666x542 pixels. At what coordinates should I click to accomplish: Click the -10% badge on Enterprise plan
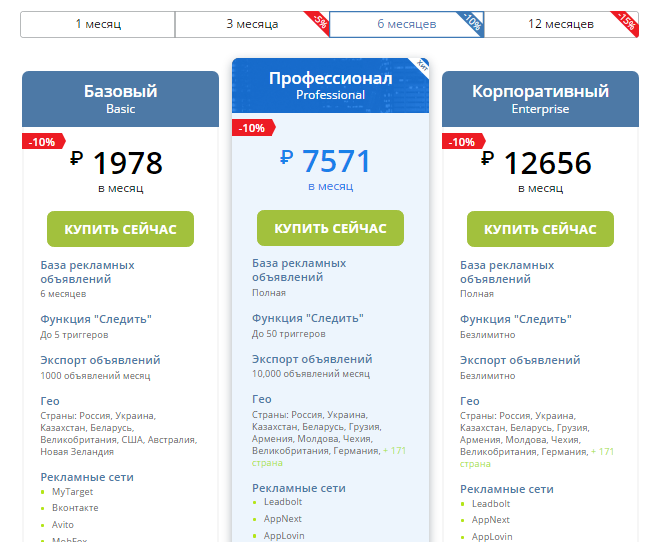pos(463,141)
